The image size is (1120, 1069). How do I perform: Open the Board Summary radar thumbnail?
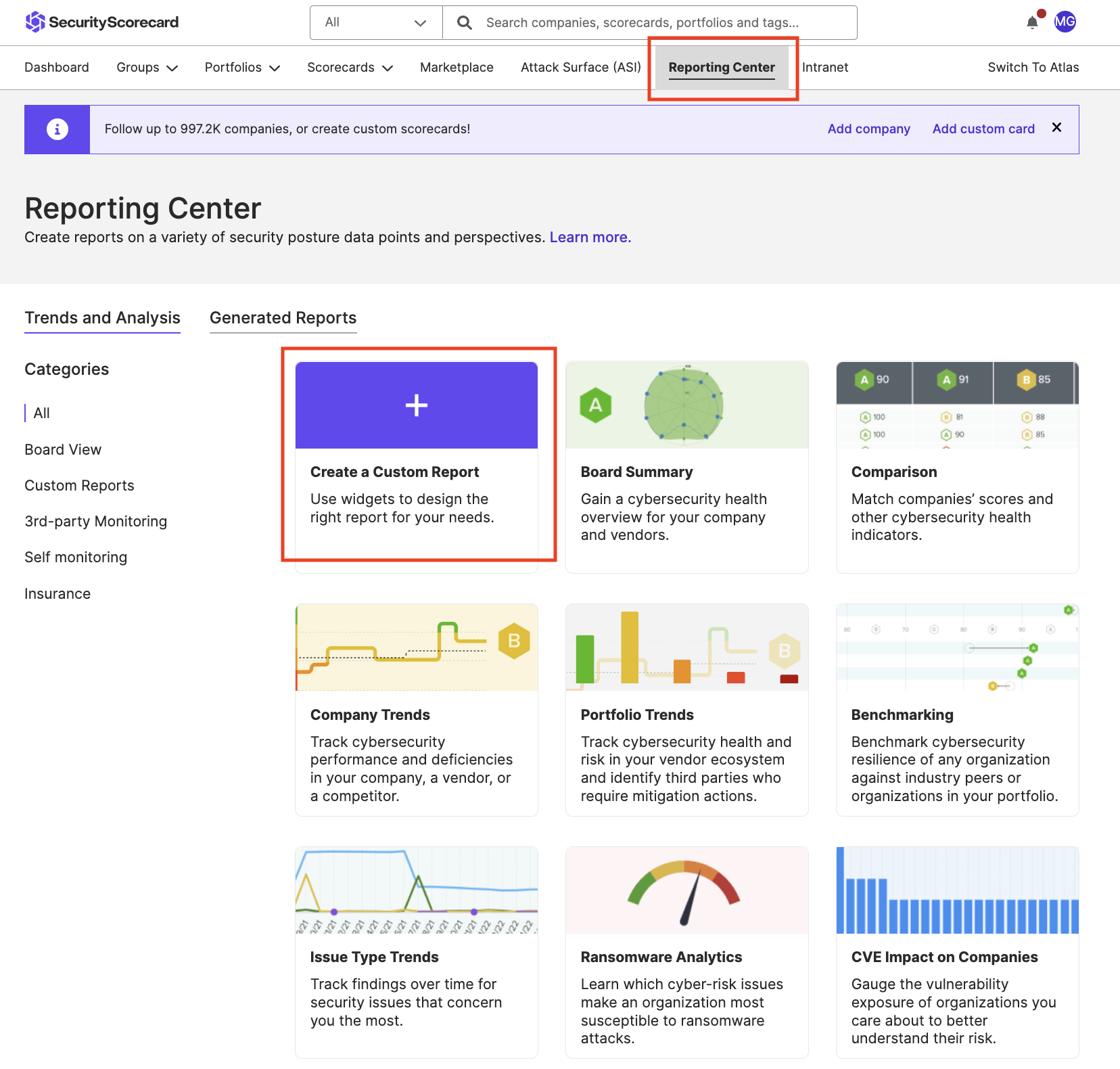pyautogui.click(x=687, y=405)
